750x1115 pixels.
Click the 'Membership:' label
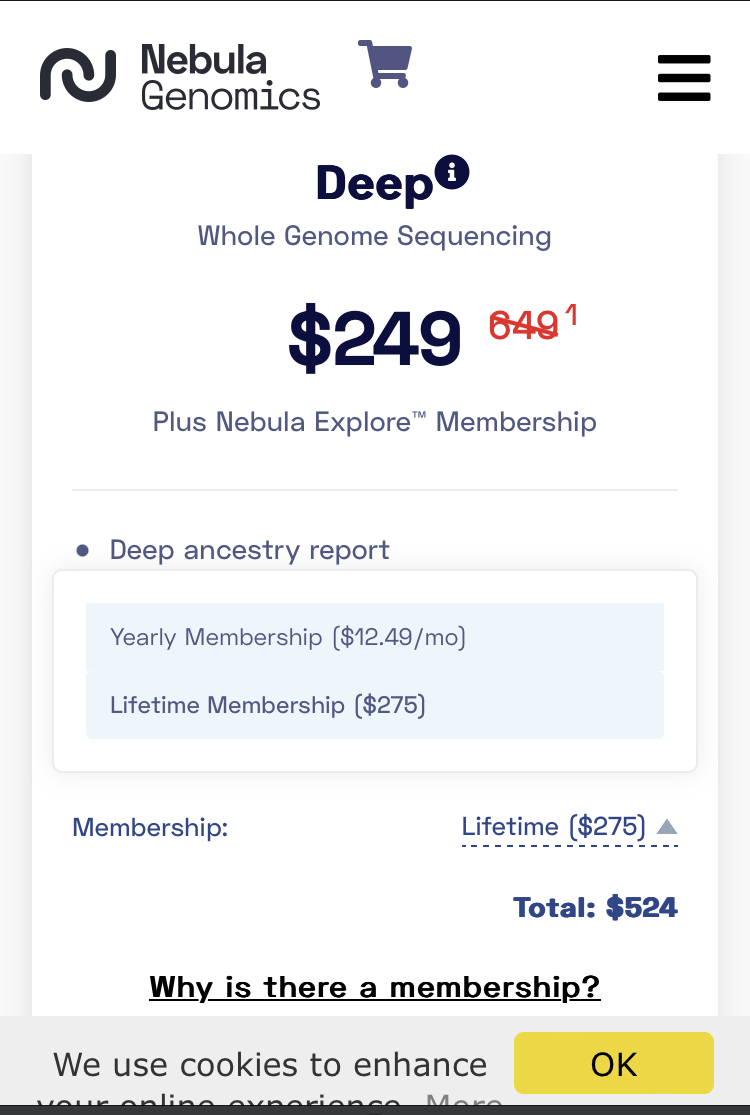pos(150,827)
